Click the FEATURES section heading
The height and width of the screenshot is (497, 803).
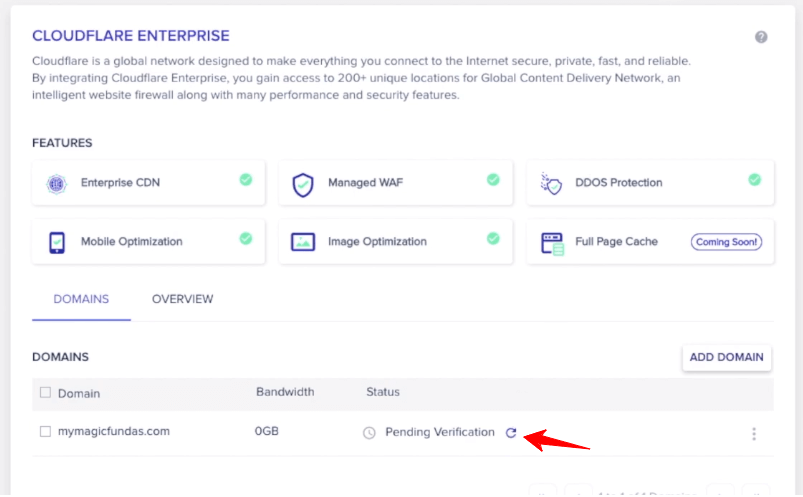click(62, 143)
